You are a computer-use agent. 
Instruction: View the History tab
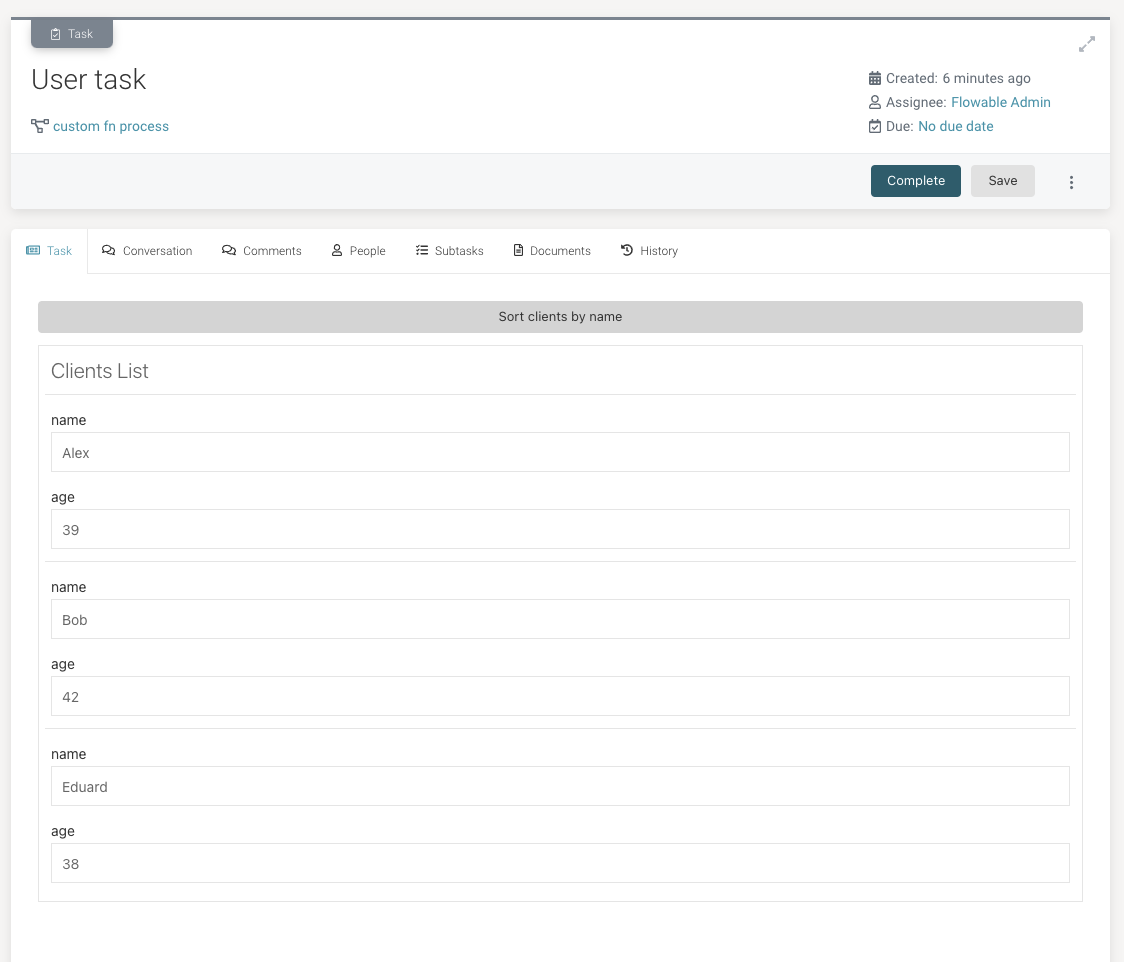tap(649, 251)
